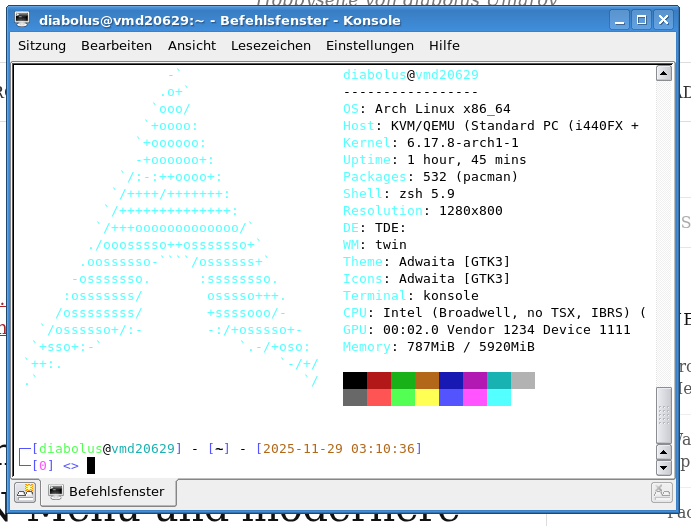Open the Sitzung menu

point(42,46)
